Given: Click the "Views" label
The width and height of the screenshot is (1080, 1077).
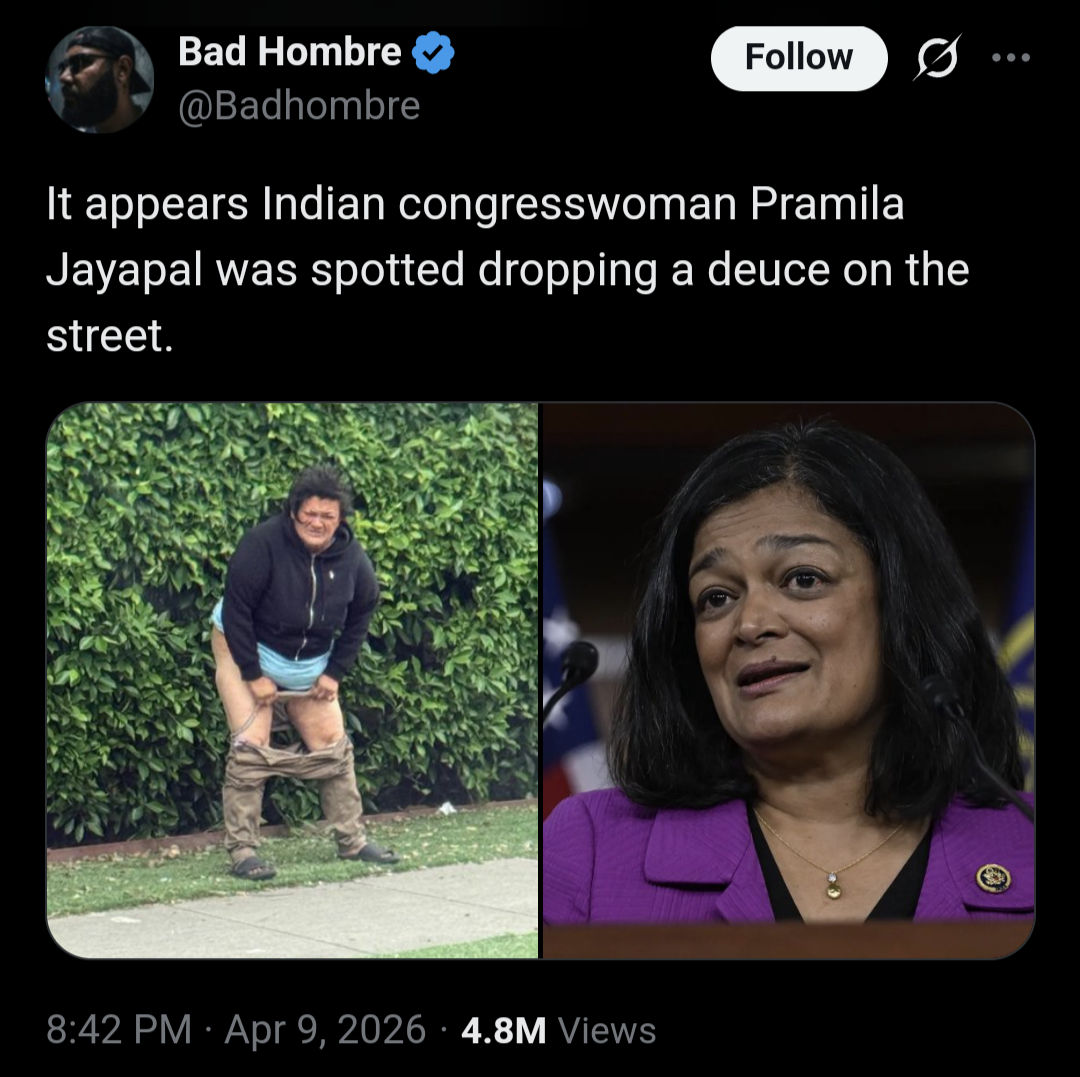Looking at the screenshot, I should click(607, 1031).
